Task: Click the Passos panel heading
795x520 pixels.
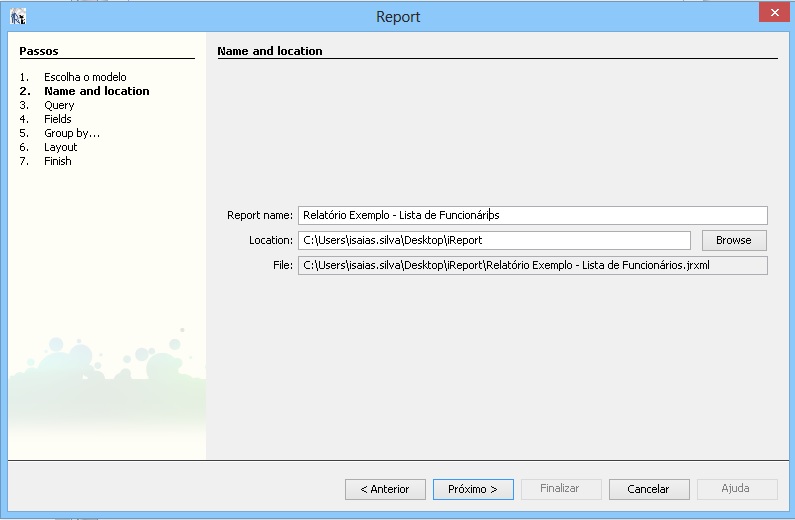Action: [x=39, y=50]
